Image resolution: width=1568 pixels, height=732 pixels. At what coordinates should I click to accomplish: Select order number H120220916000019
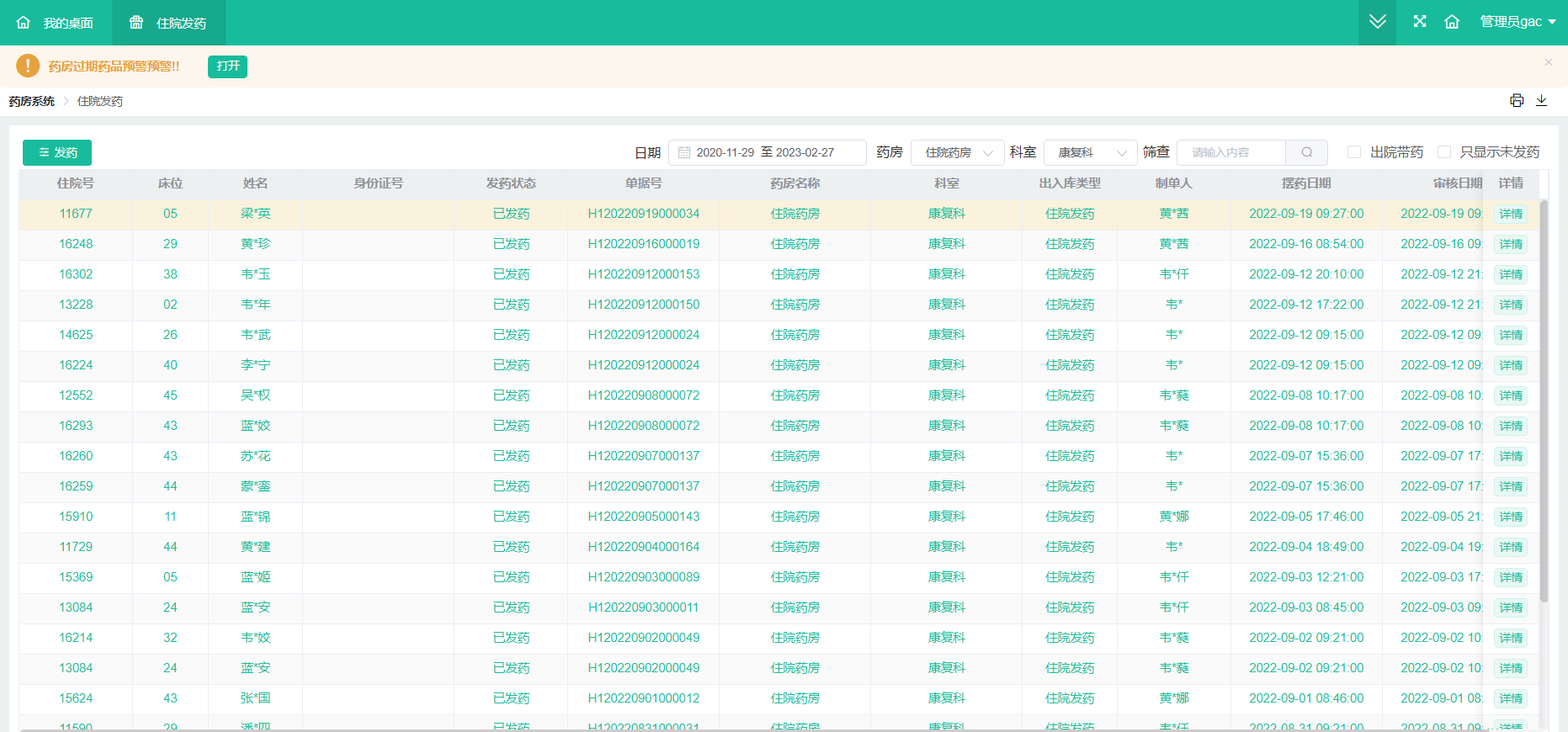click(644, 244)
